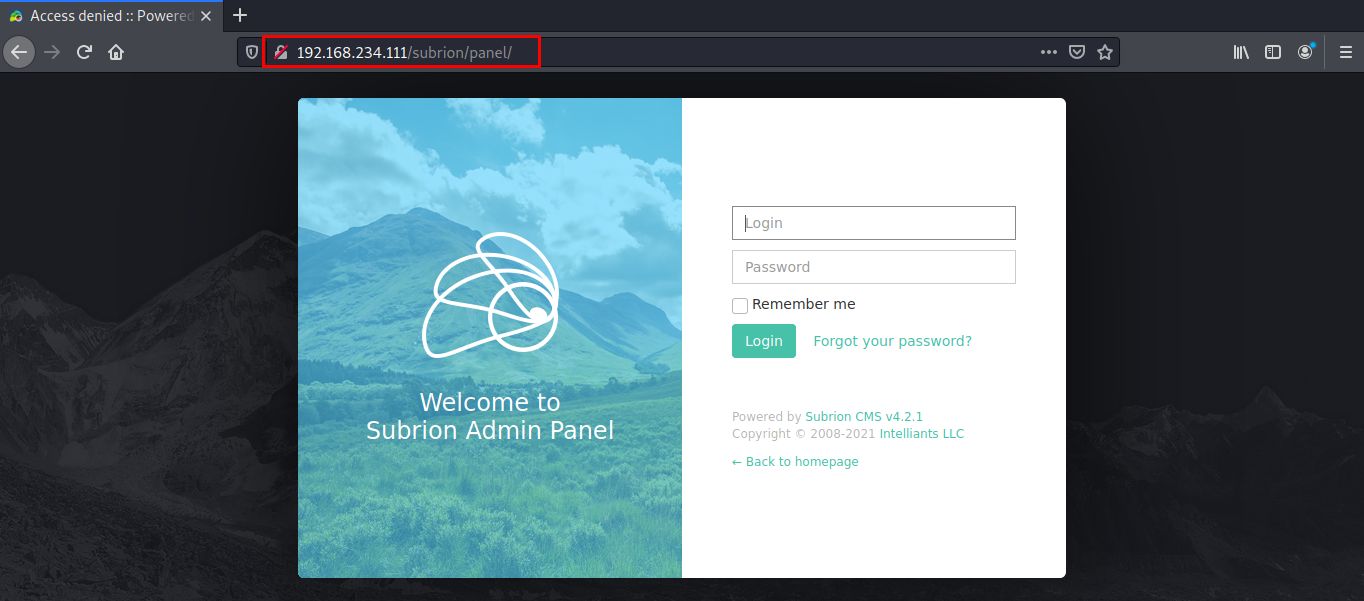
Task: Follow the Back to homepage link
Action: [x=795, y=461]
